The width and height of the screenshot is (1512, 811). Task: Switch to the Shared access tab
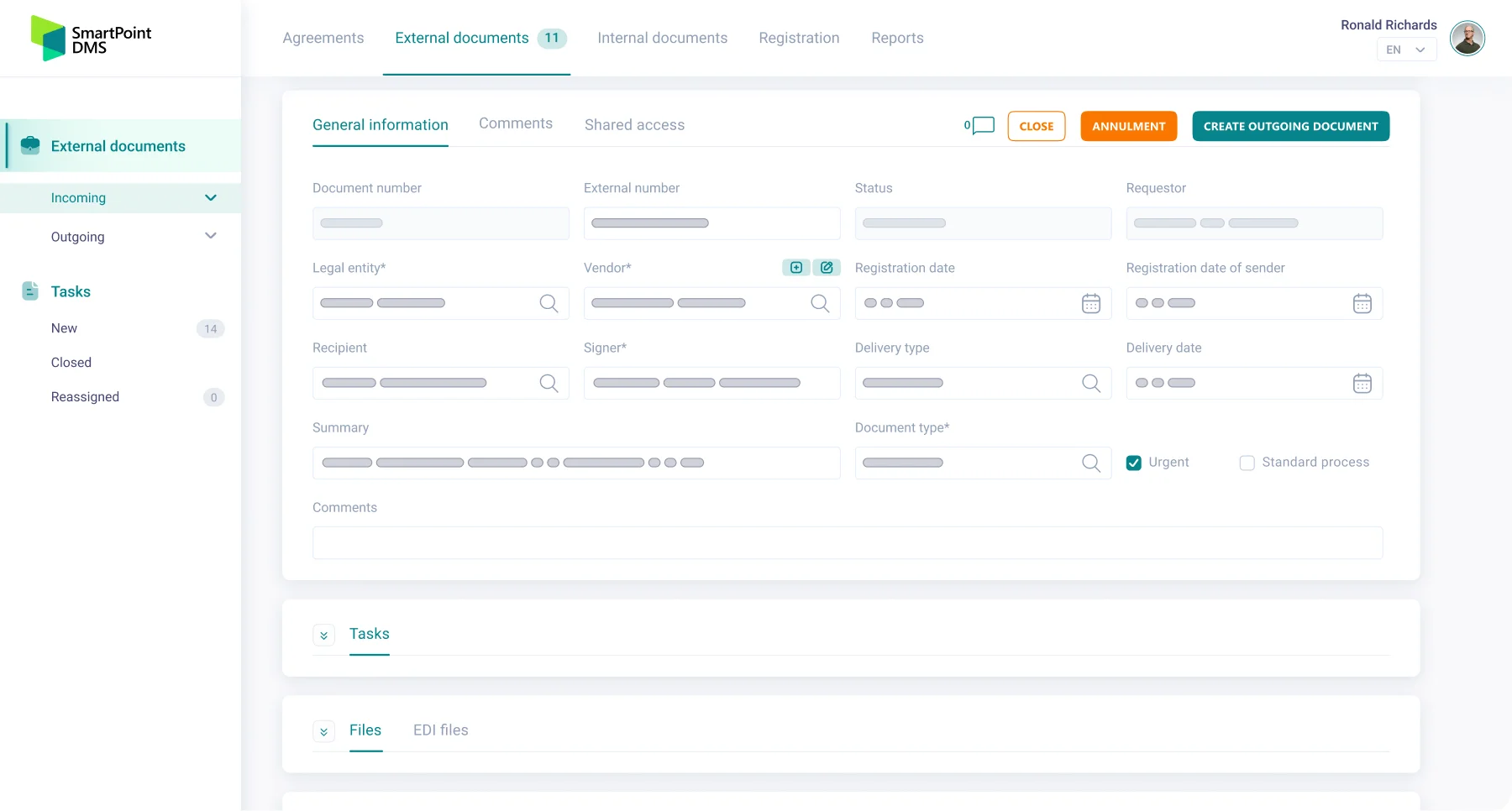(634, 124)
